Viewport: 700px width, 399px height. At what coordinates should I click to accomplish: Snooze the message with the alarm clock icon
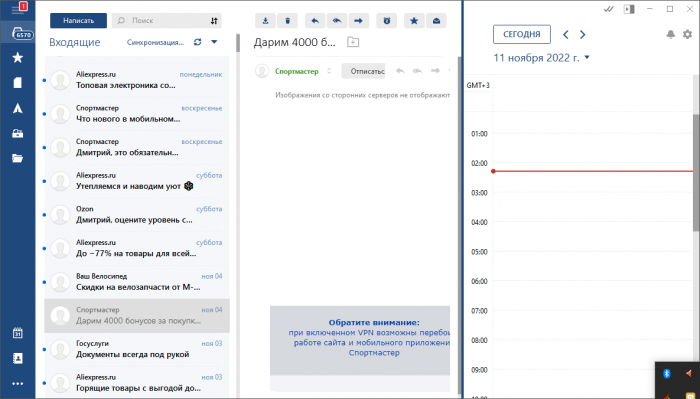click(x=387, y=21)
